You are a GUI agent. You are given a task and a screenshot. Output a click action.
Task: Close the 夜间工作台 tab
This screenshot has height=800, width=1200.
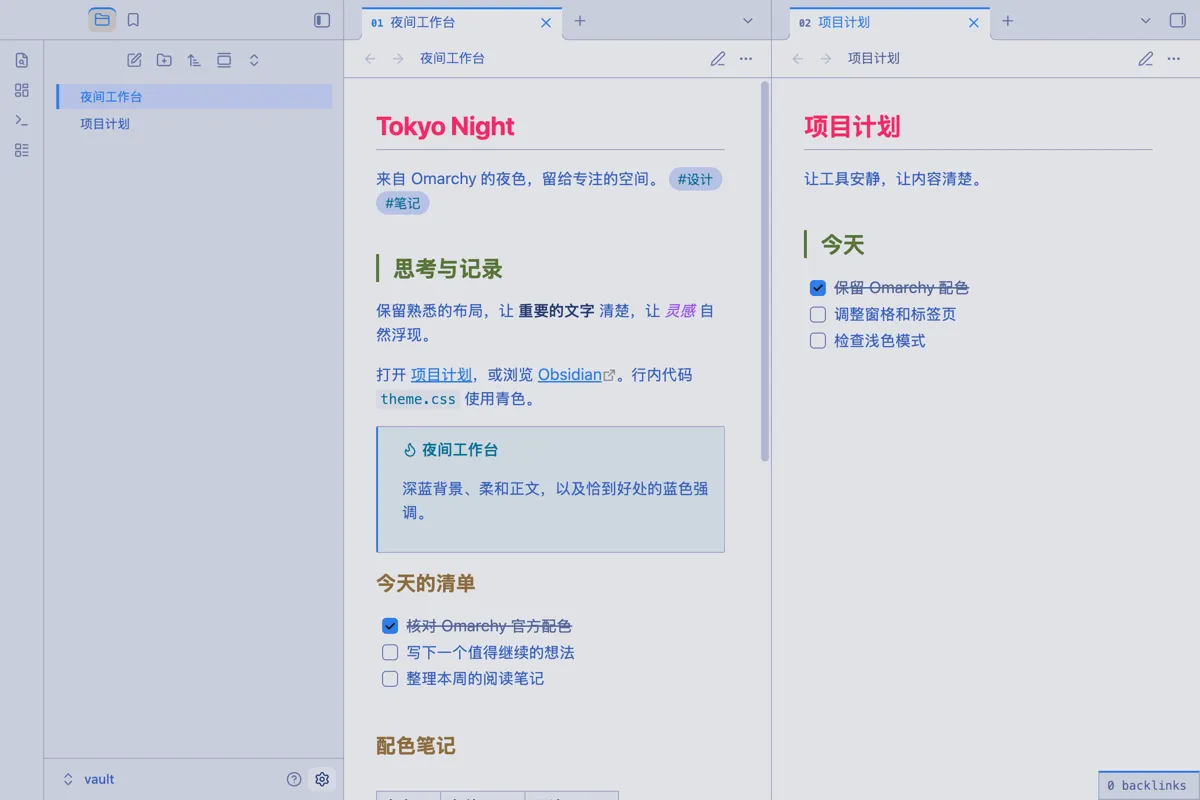546,22
